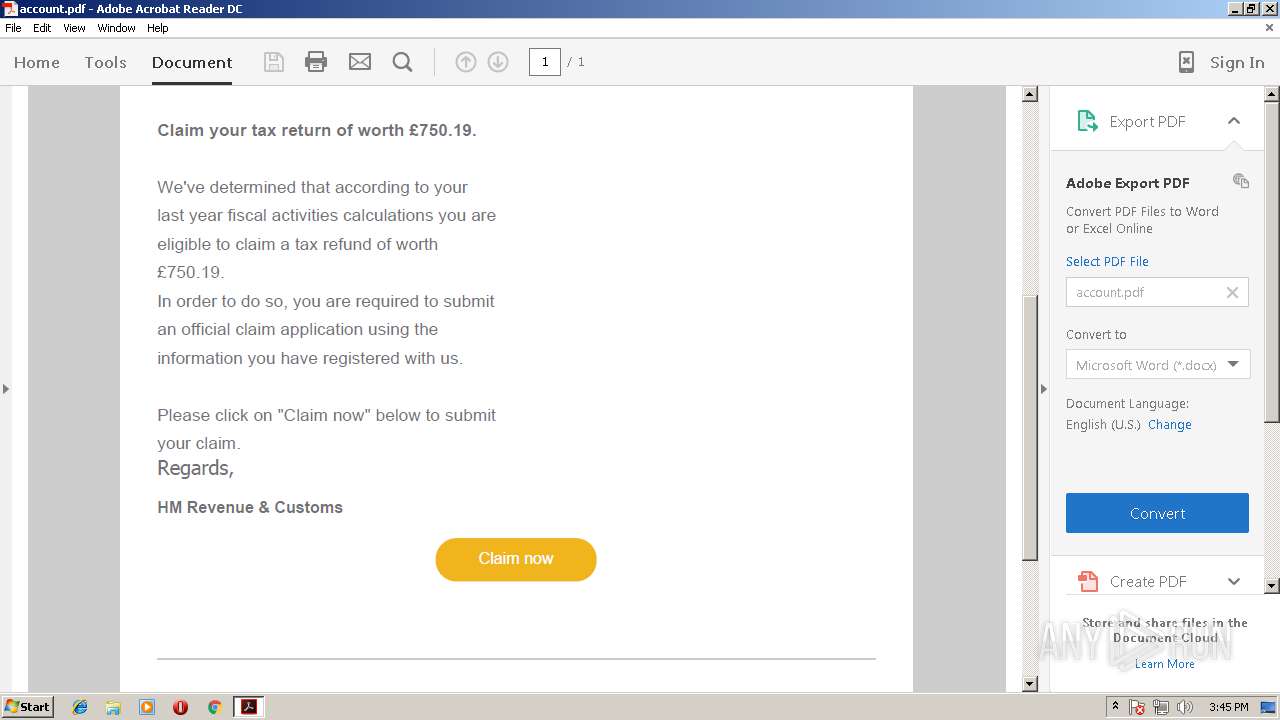This screenshot has height=720, width=1280.
Task: Print the PDF using the printer icon
Action: point(316,62)
